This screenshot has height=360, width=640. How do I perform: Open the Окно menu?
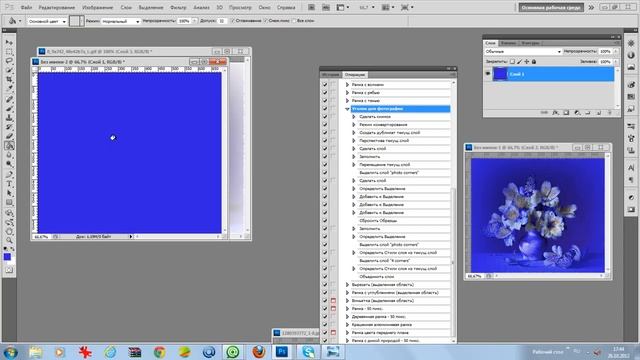[264, 7]
